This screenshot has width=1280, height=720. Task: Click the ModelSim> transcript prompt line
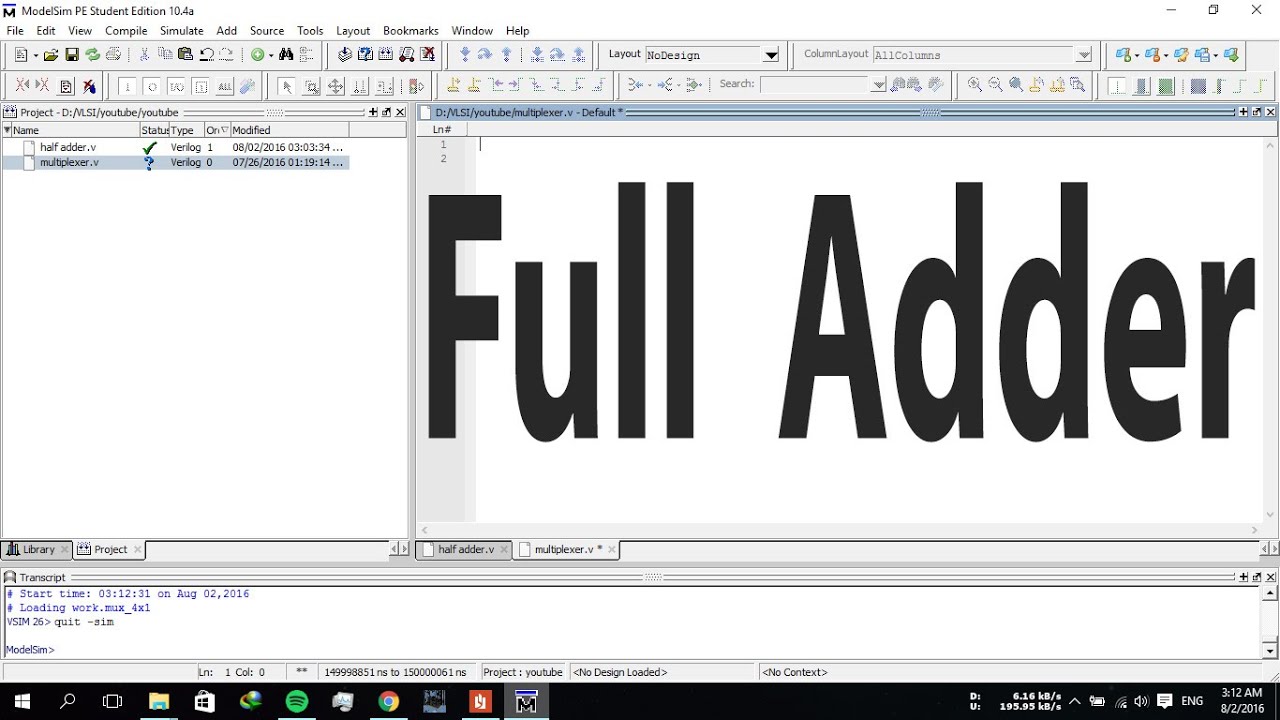pos(30,650)
